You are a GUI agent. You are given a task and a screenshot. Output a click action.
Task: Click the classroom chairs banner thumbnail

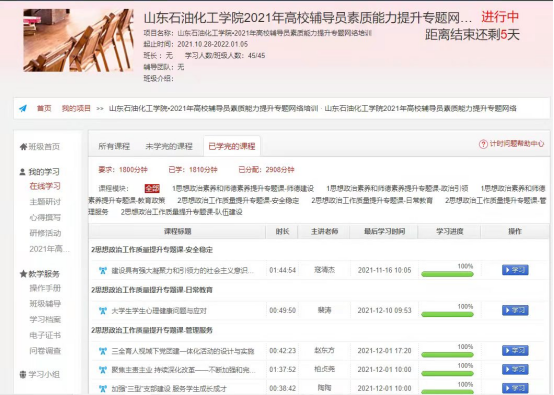tap(78, 40)
